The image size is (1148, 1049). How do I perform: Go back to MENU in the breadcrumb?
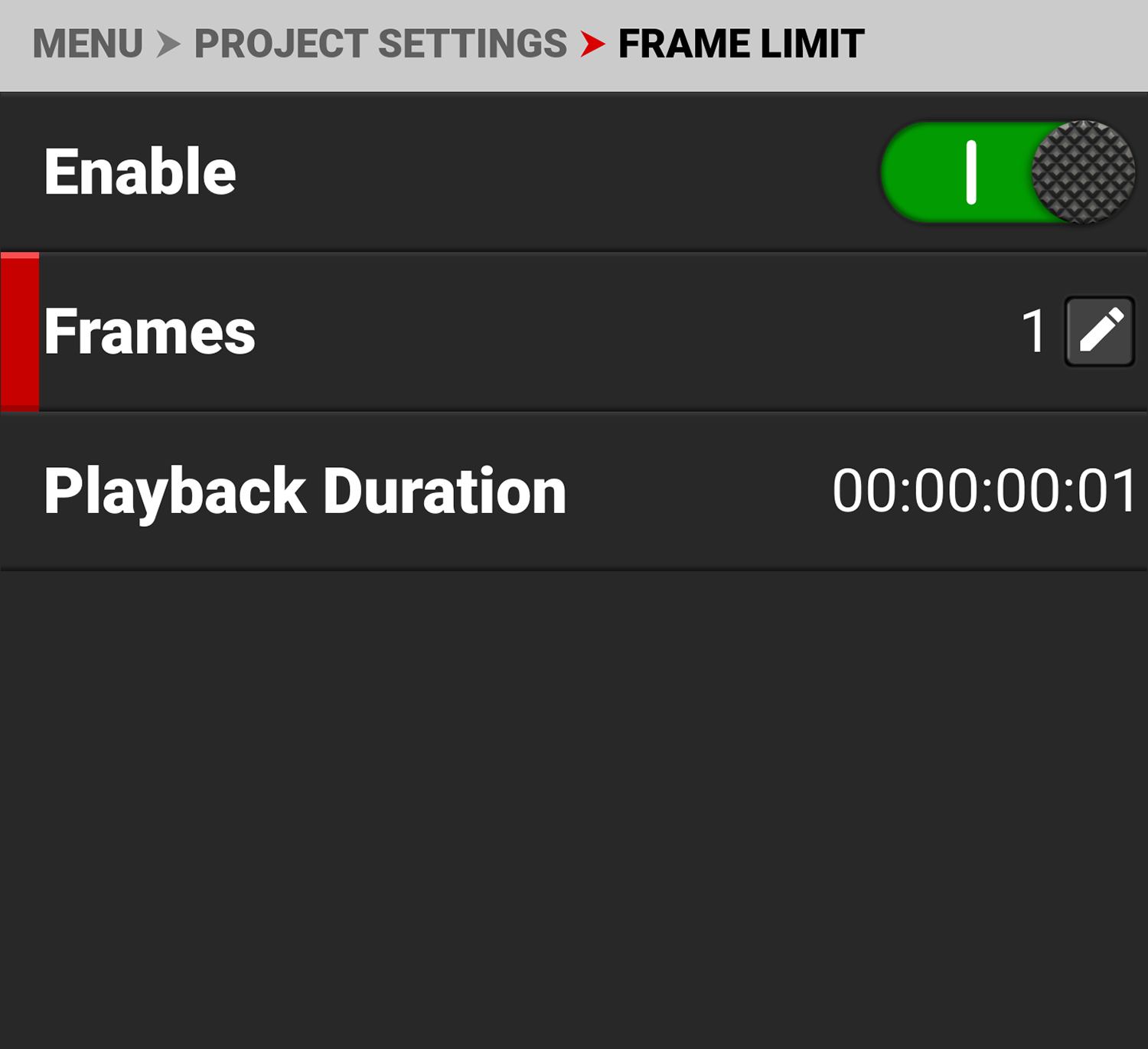point(87,44)
